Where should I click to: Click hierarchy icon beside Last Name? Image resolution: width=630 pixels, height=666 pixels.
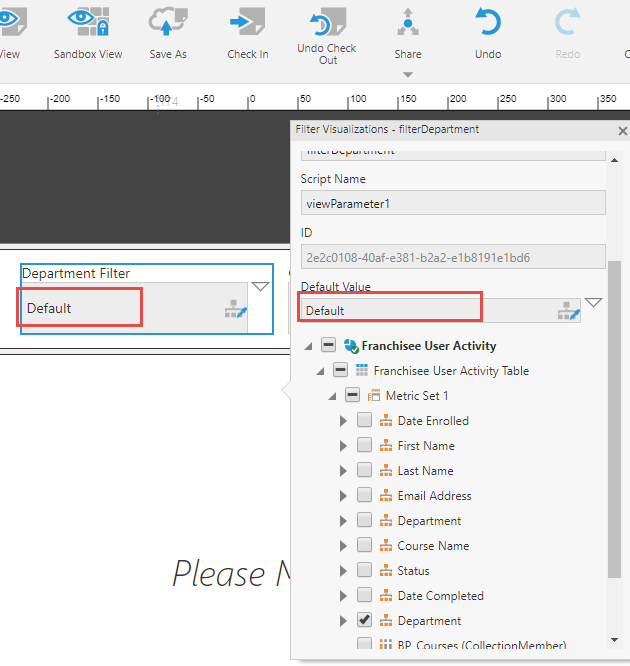[386, 471]
